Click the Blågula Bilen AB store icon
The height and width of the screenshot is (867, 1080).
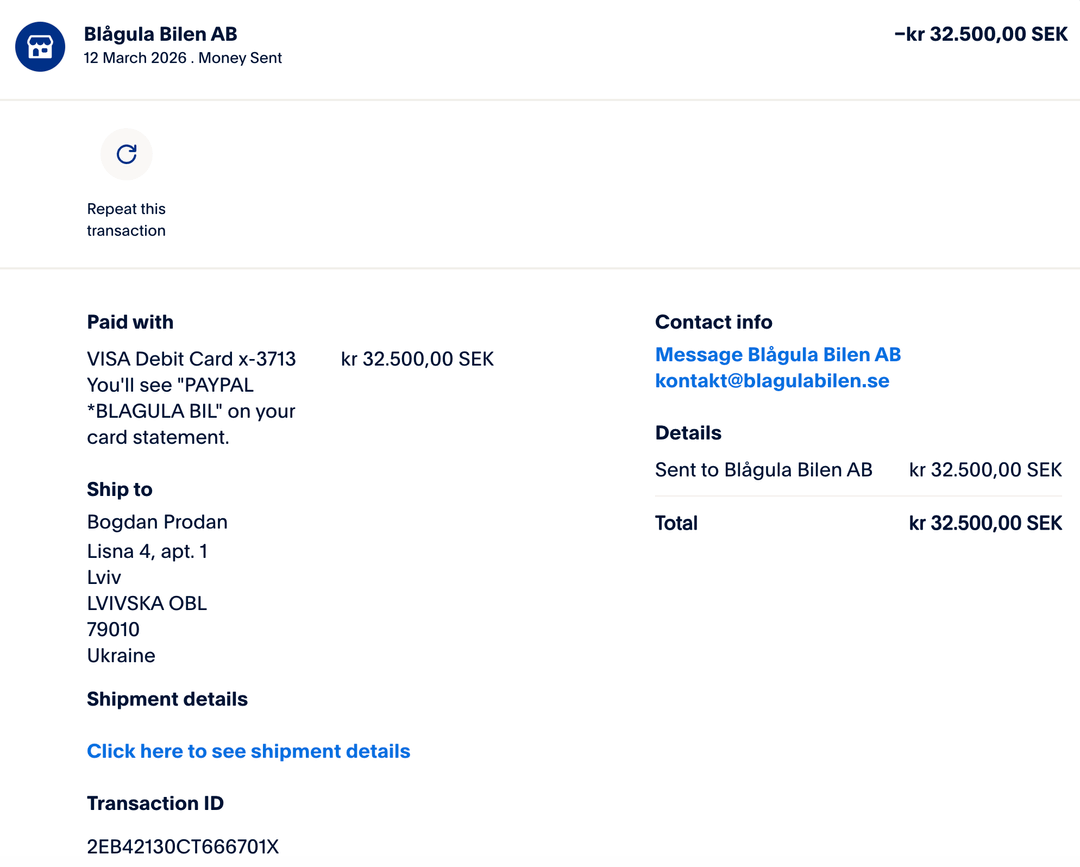40,47
